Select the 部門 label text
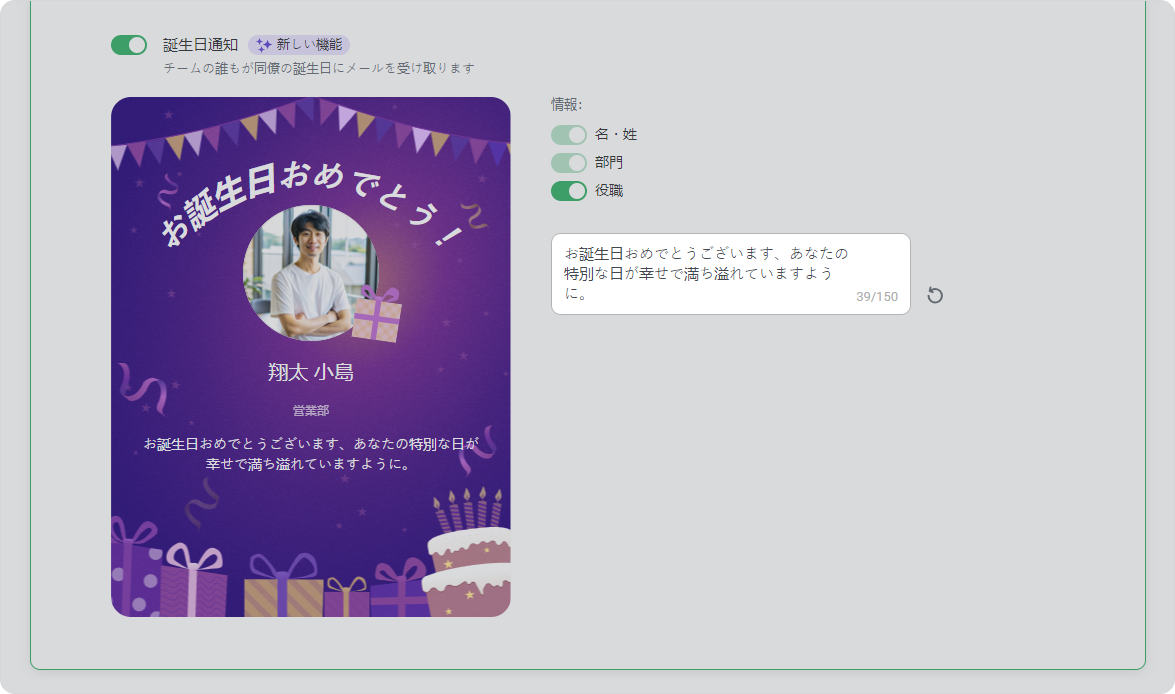 point(608,163)
